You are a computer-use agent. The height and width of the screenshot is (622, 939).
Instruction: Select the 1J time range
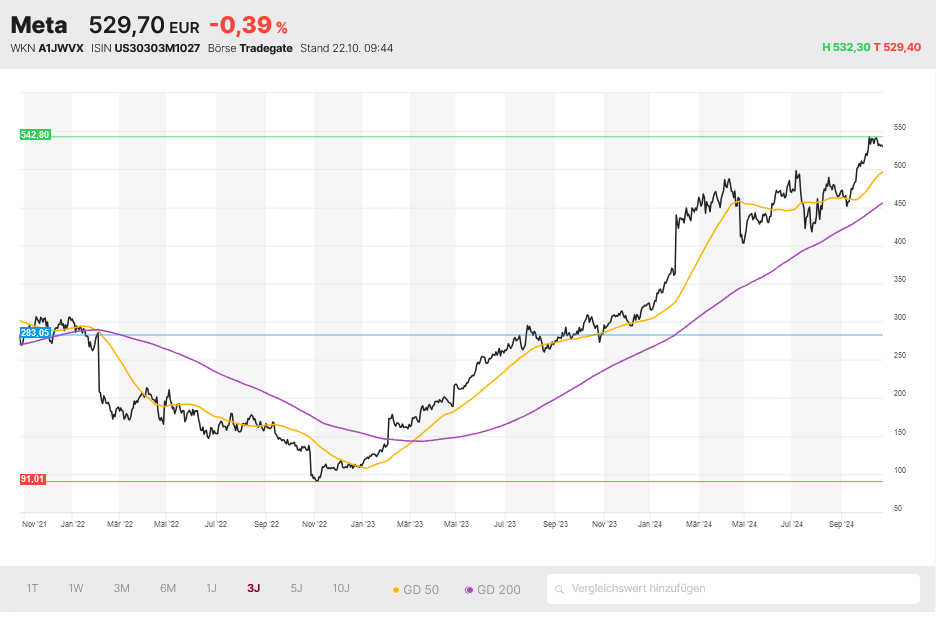(x=211, y=588)
